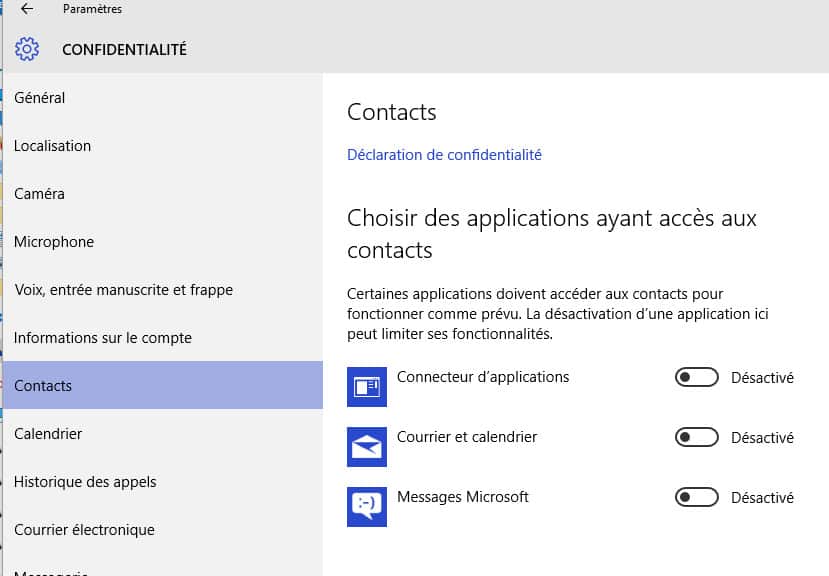Image resolution: width=829 pixels, height=576 pixels.
Task: Click the Contacts page heading
Action: tap(392, 112)
